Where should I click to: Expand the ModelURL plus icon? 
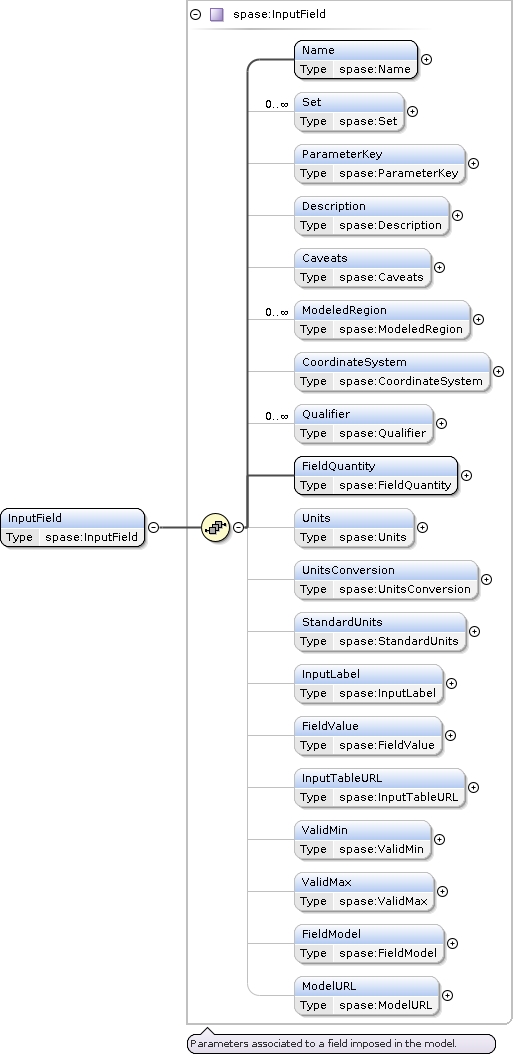tap(447, 995)
